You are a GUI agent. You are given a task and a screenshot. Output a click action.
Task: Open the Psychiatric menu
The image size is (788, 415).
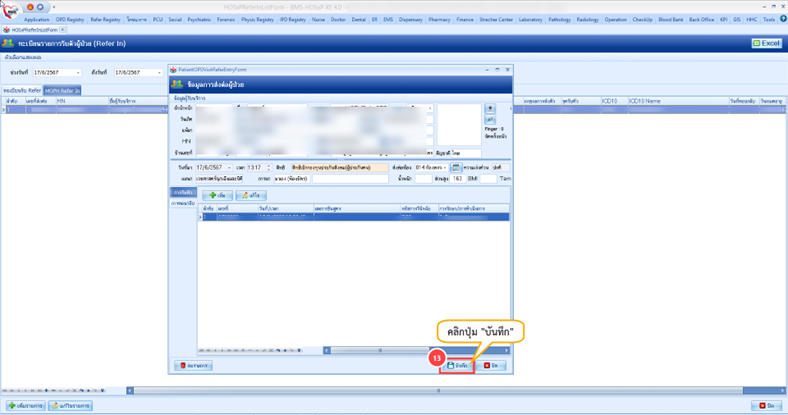(x=199, y=20)
